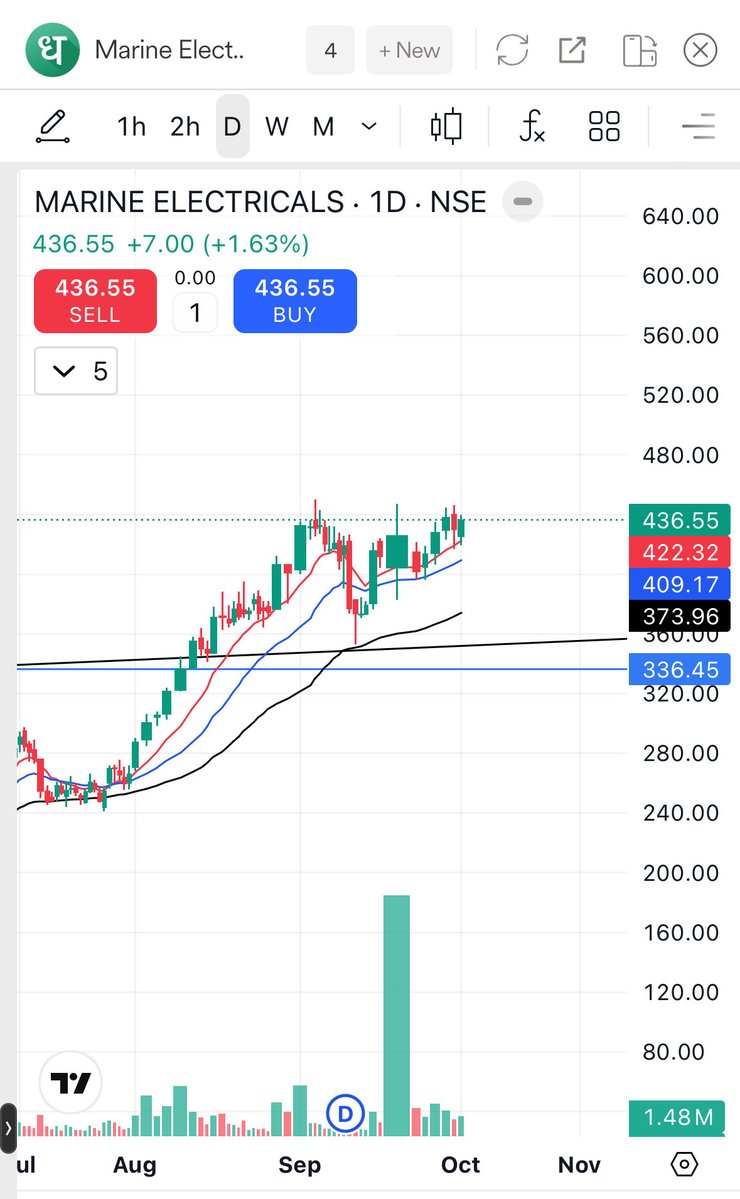Open the Marine Elect.. symbol search
Viewport: 740px width, 1199px height.
point(169,50)
